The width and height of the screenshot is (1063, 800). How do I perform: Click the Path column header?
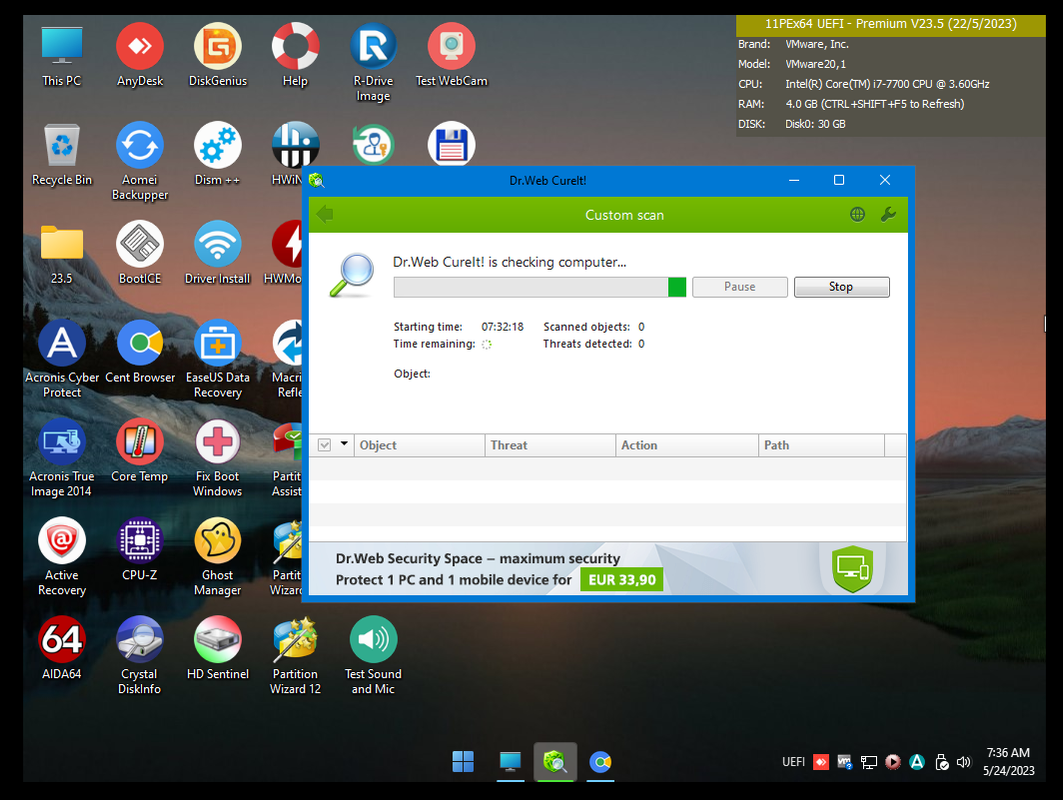tap(821, 445)
